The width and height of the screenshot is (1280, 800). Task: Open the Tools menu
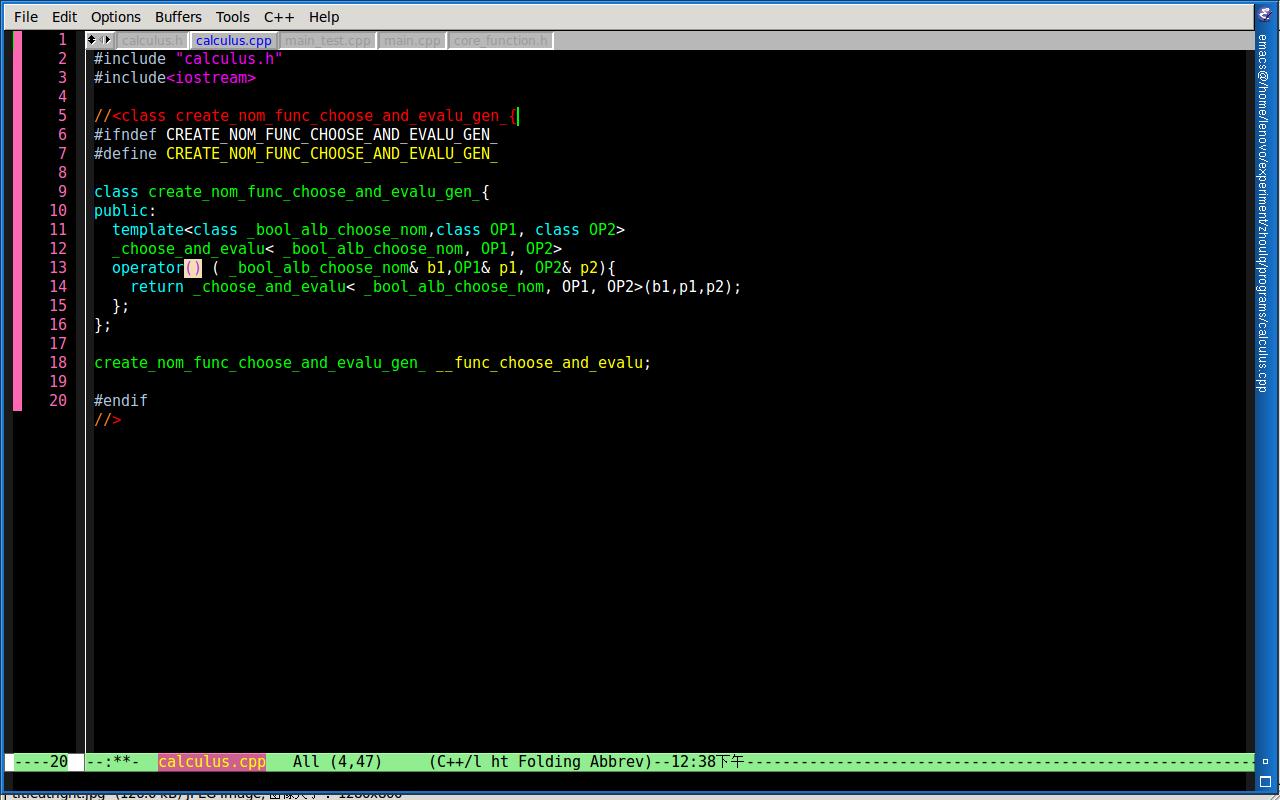tap(233, 17)
